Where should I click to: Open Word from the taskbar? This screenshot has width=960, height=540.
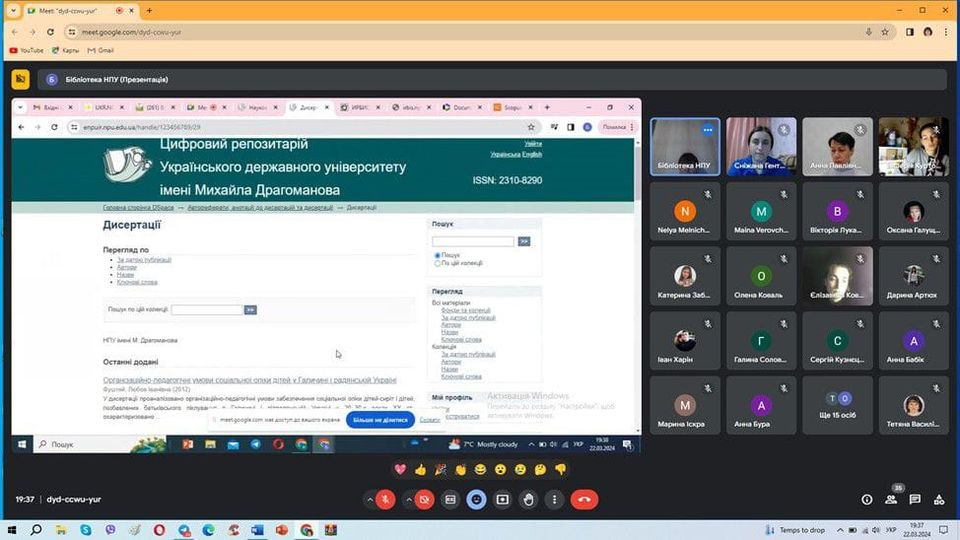pyautogui.click(x=257, y=530)
